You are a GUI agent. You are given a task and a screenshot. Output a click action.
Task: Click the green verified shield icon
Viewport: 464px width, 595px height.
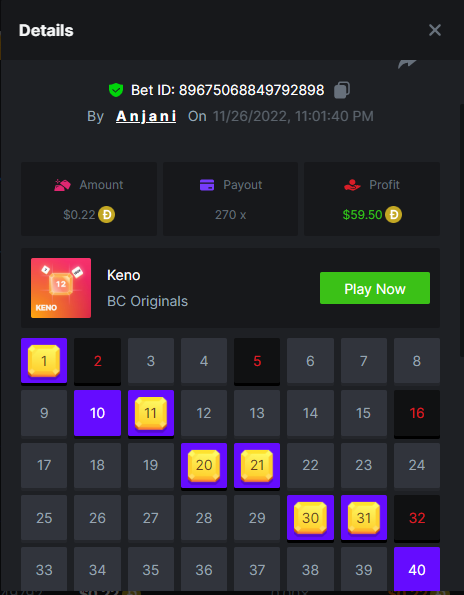(116, 90)
